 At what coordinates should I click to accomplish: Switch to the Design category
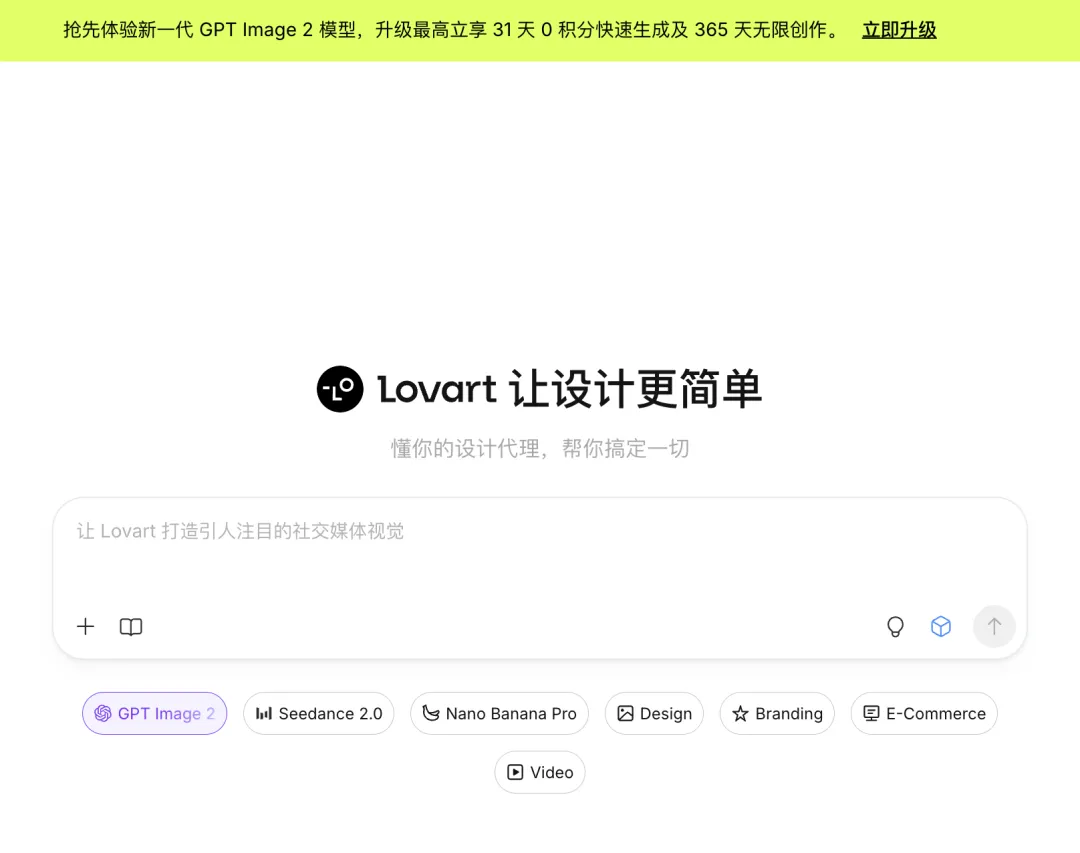654,713
